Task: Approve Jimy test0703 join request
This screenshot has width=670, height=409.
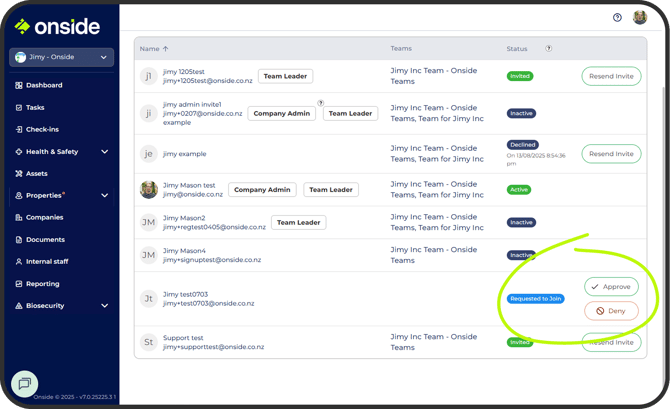Action: 611,287
